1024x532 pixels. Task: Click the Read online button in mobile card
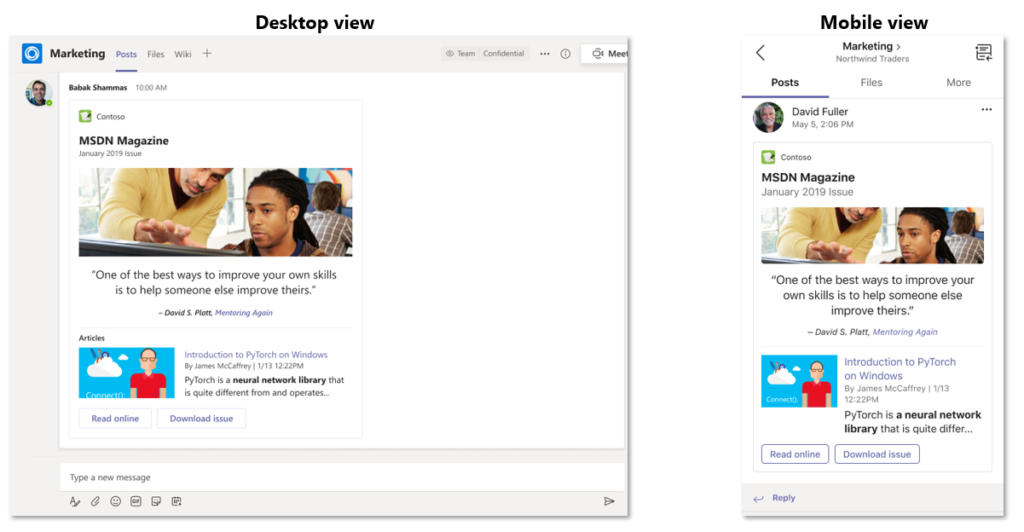coord(795,454)
